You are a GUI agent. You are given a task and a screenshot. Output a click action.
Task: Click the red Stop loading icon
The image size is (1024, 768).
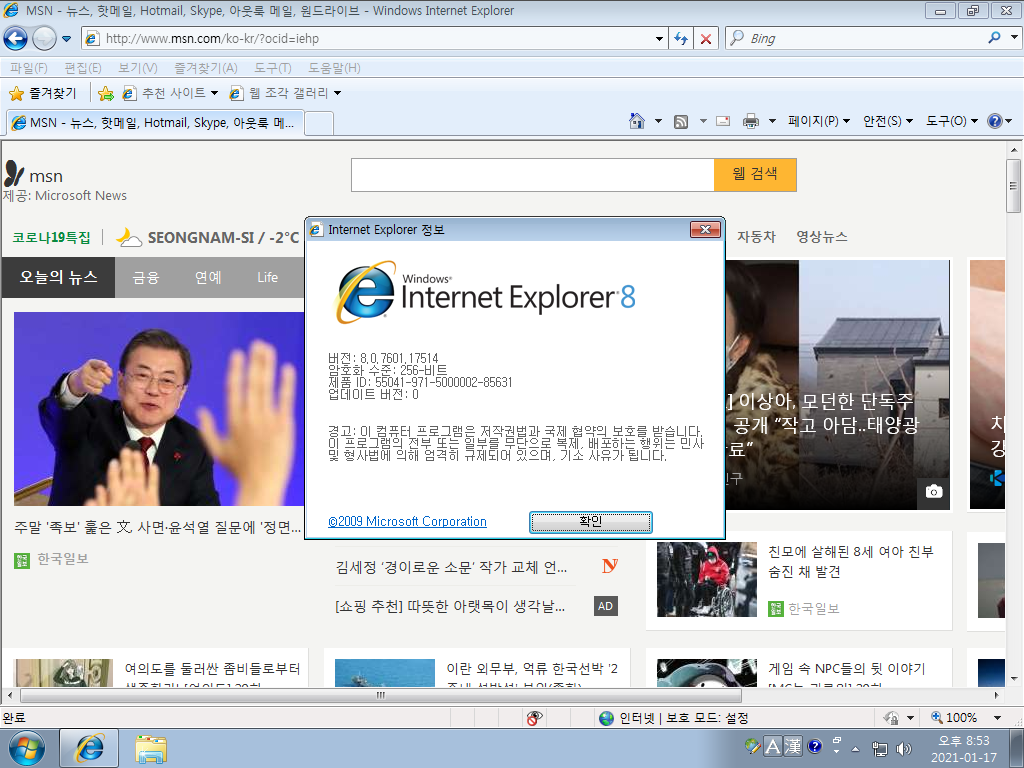[x=706, y=39]
